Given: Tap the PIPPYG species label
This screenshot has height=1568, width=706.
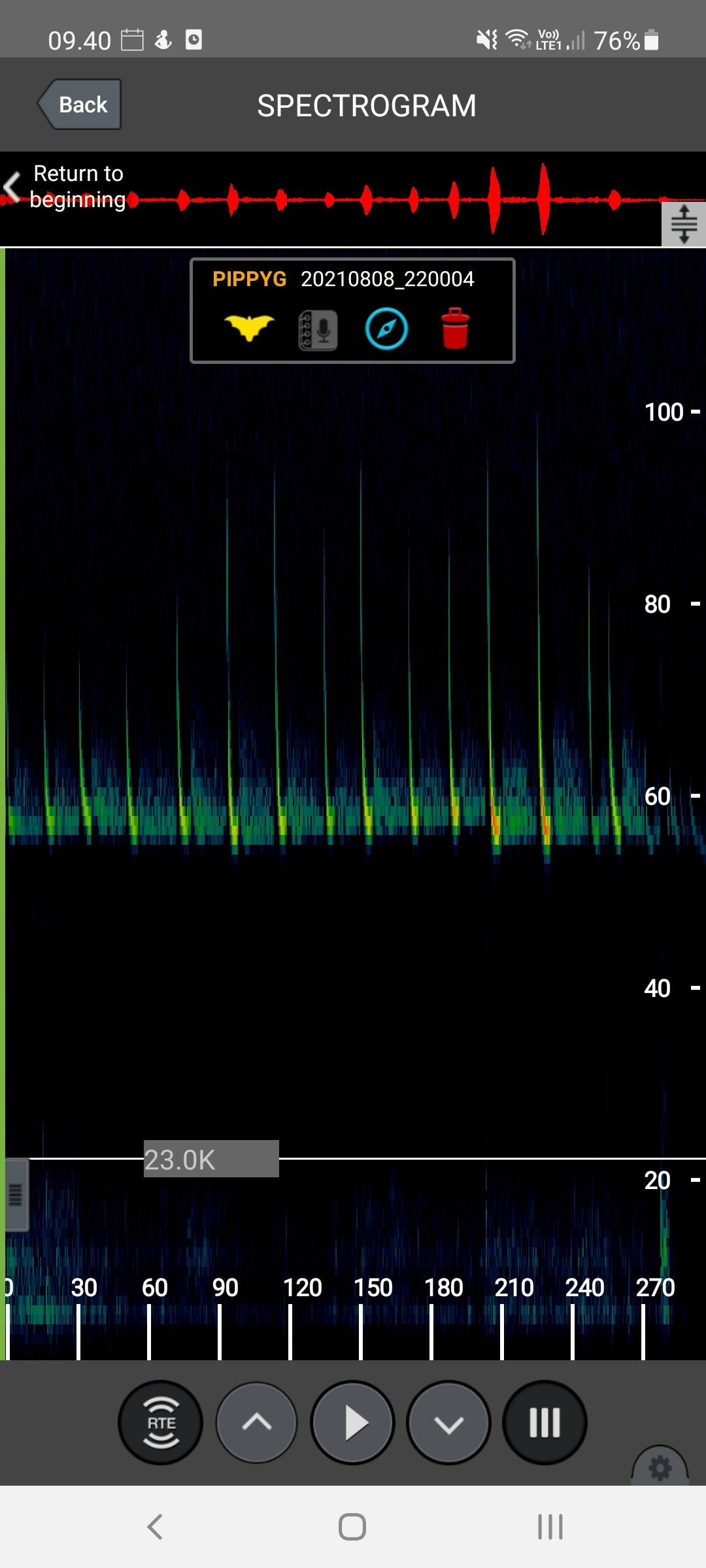Looking at the screenshot, I should coord(249,279).
